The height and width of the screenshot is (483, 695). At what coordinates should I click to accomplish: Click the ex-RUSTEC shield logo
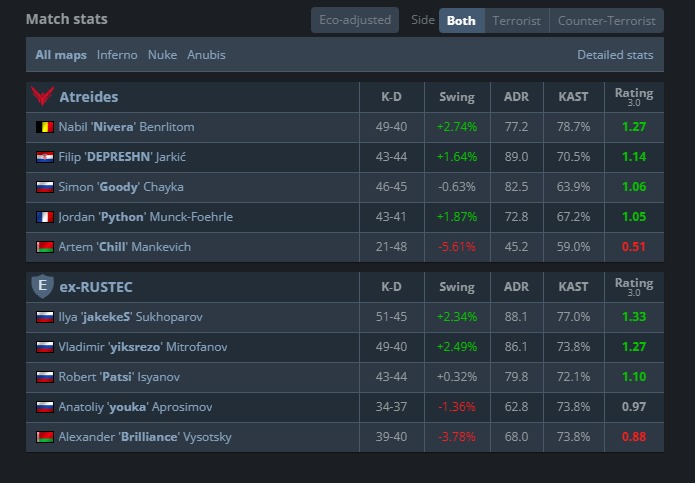click(43, 286)
